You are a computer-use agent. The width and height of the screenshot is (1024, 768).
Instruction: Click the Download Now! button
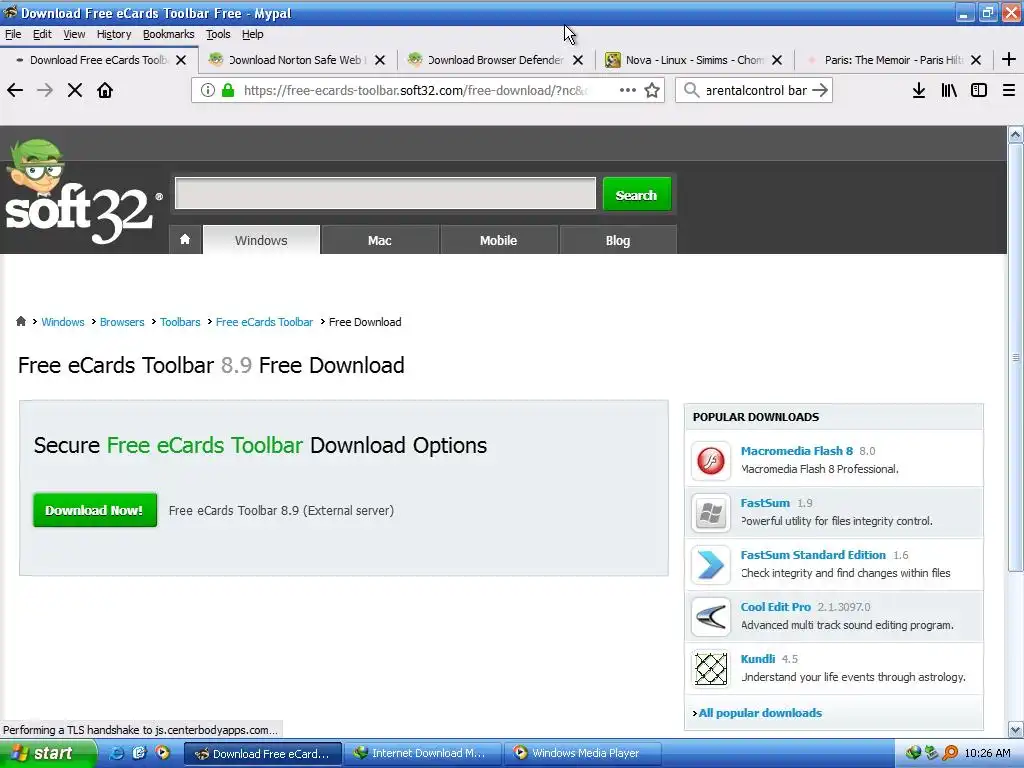tap(95, 510)
